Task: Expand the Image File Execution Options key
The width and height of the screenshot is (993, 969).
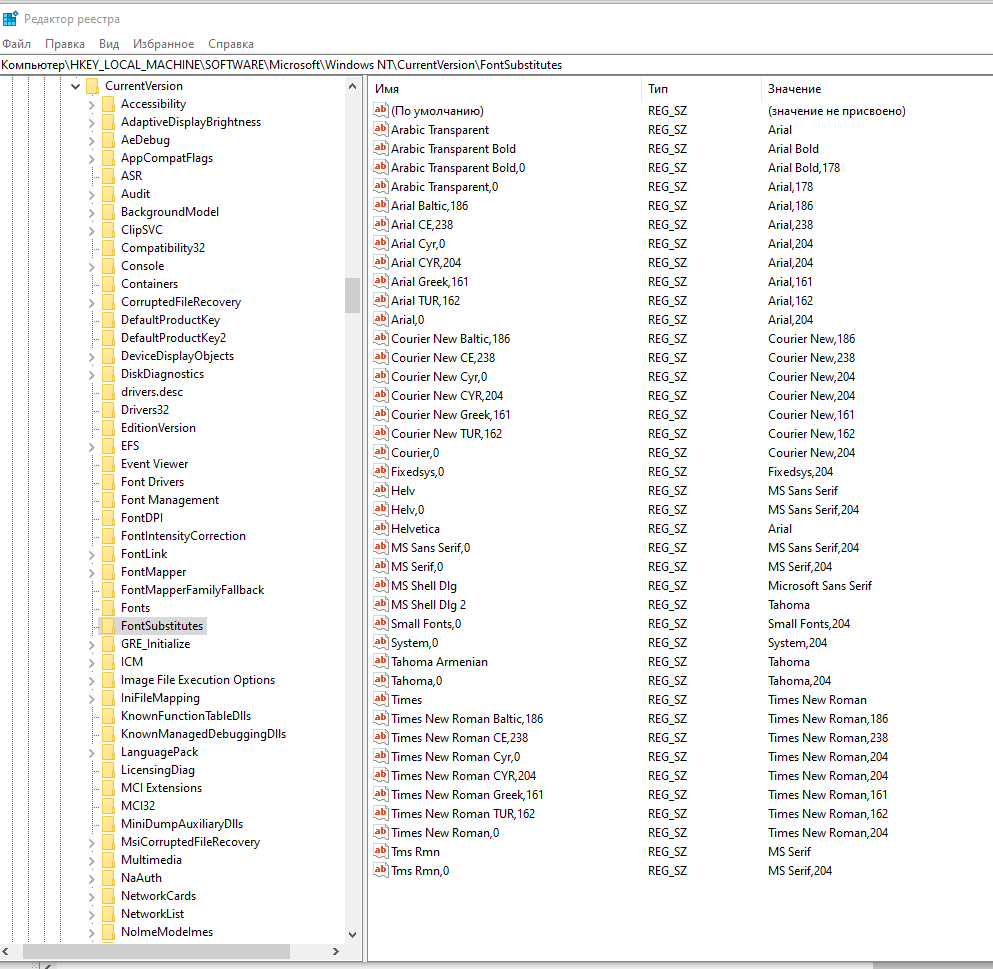Action: 92,680
